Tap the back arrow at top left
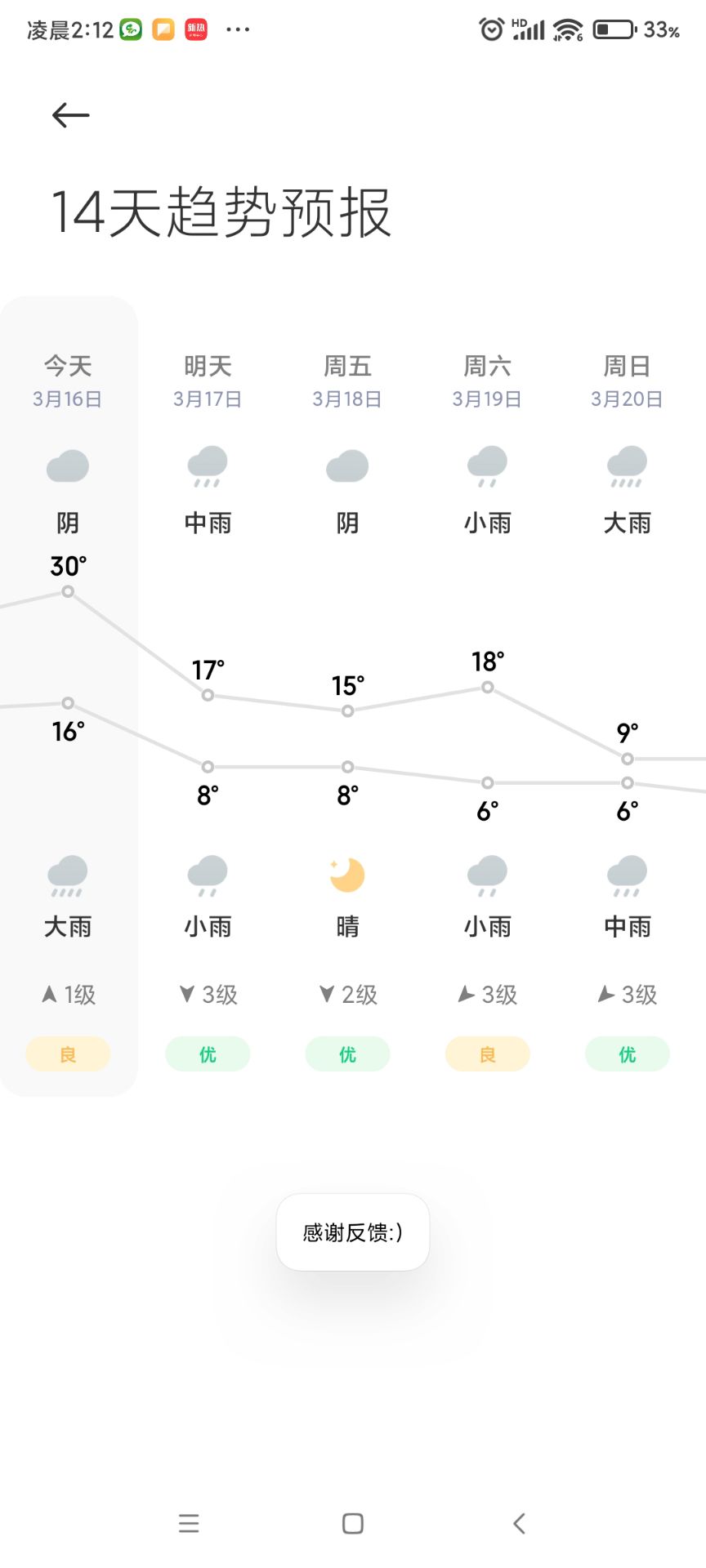This screenshot has height=1568, width=706. [71, 115]
